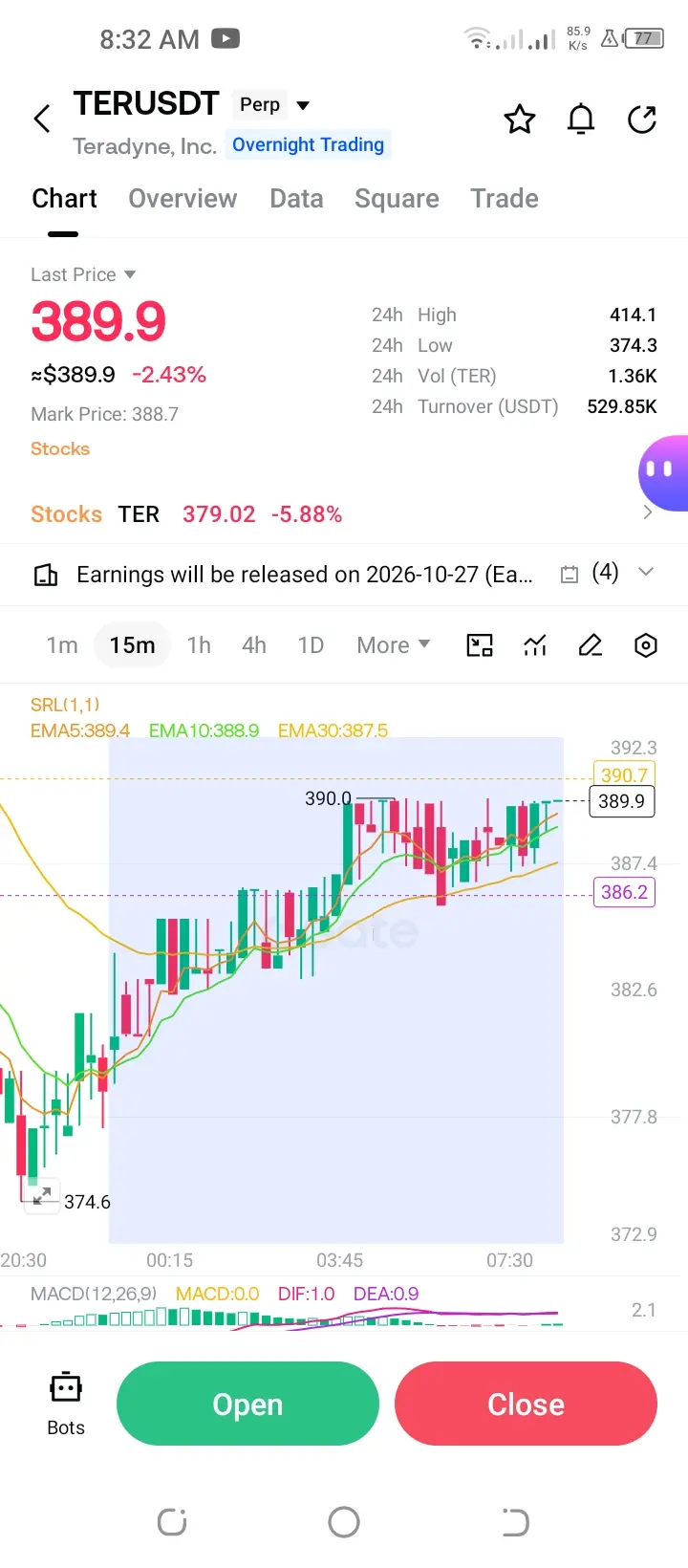Select the 4h timeframe

coord(254,645)
